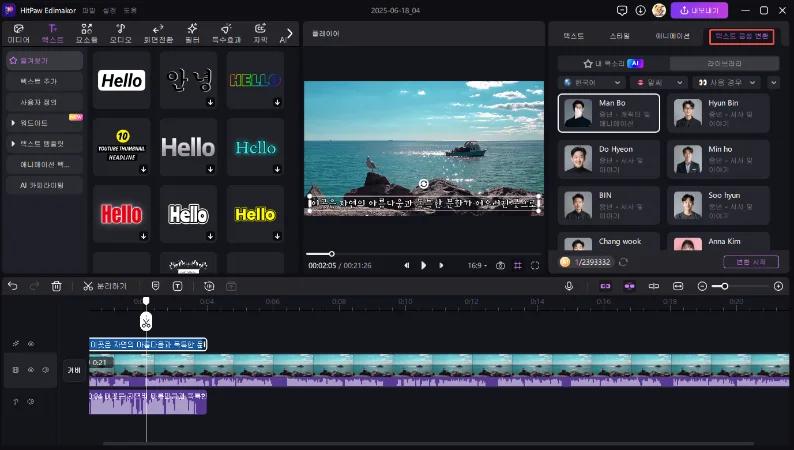
Task: Toggle the preview-axis icon left of fit-timeline
Action: [x=654, y=286]
